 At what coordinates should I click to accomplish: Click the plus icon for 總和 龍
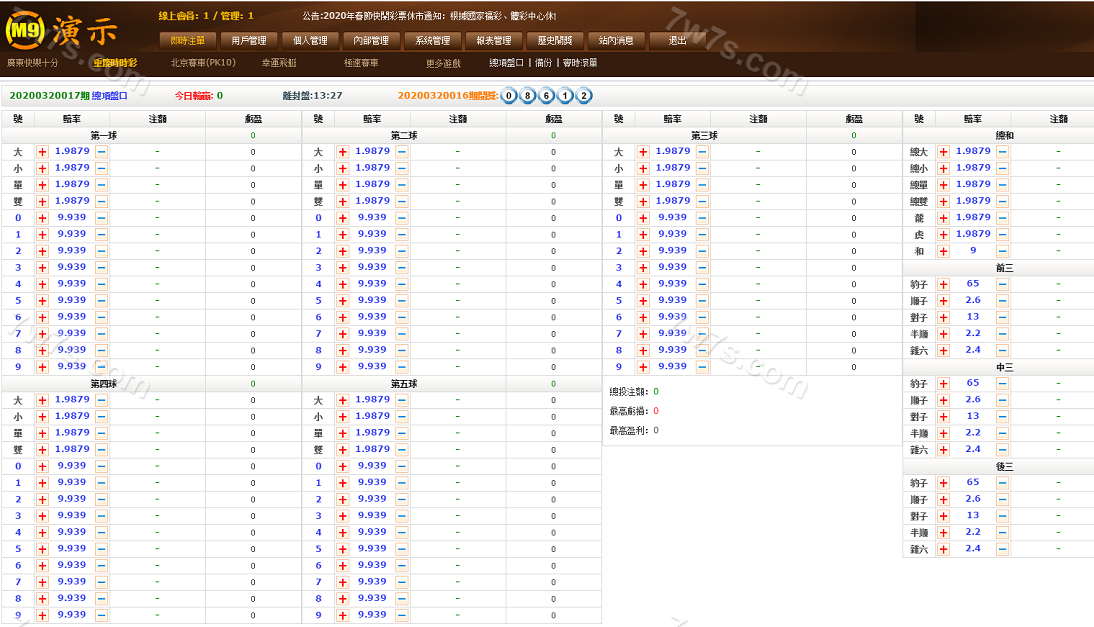[x=943, y=218]
